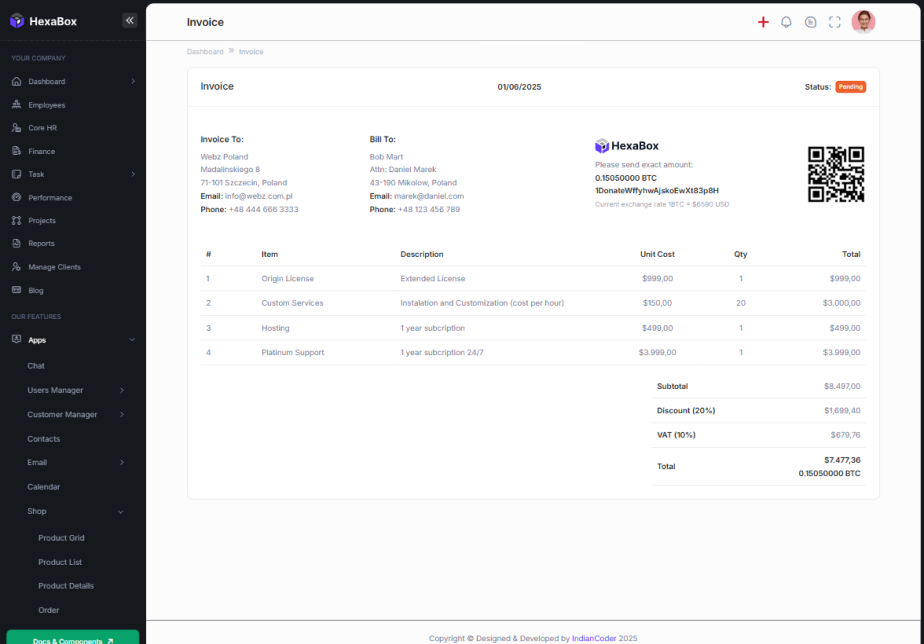The image size is (924, 644).
Task: Expand the Task submenu arrow
Action: click(133, 174)
